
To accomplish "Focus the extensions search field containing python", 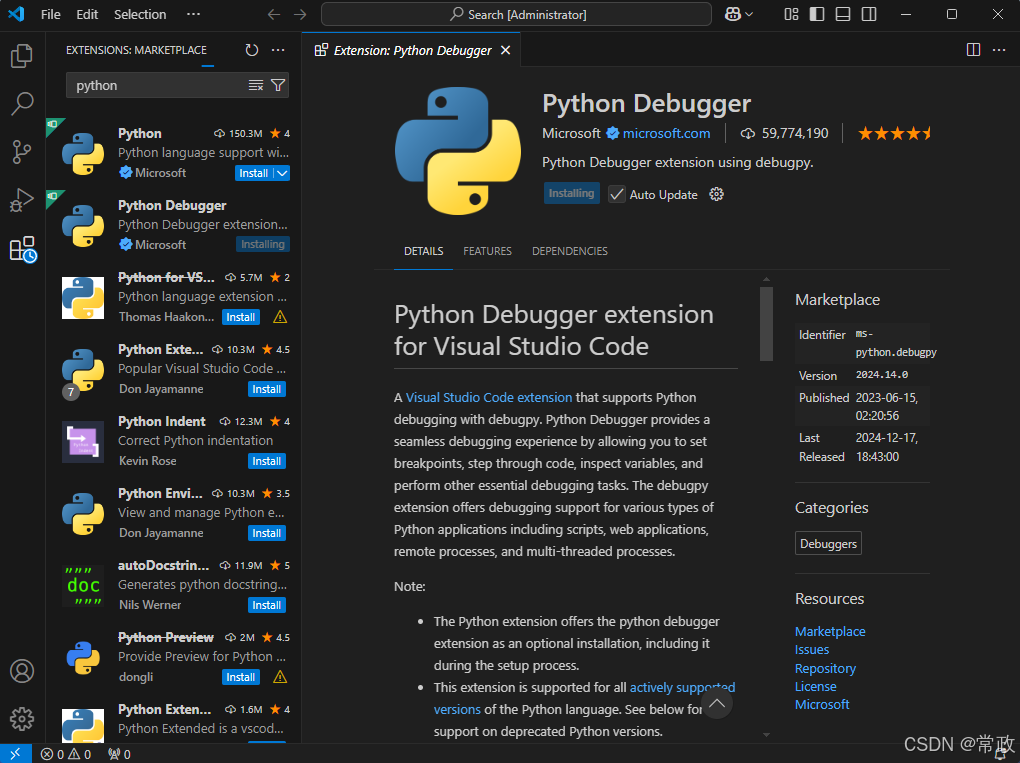I will click(159, 85).
